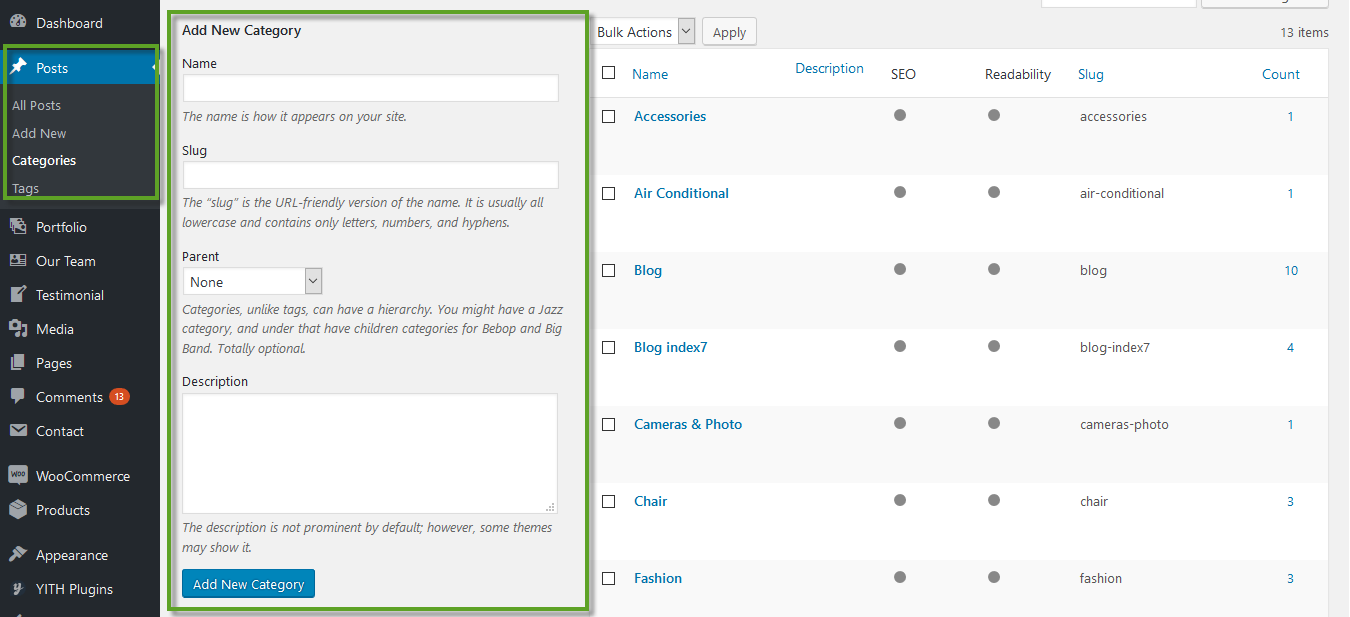
Task: Toggle the select-all checkbox in header
Action: 608,73
